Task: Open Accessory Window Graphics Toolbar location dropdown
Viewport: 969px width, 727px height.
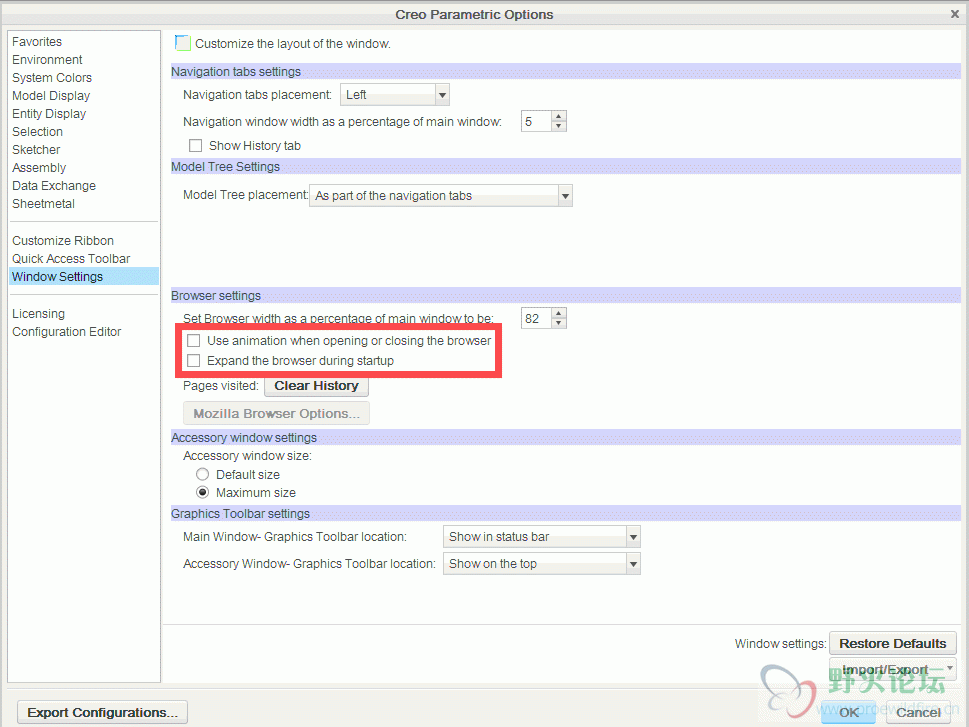Action: point(541,563)
